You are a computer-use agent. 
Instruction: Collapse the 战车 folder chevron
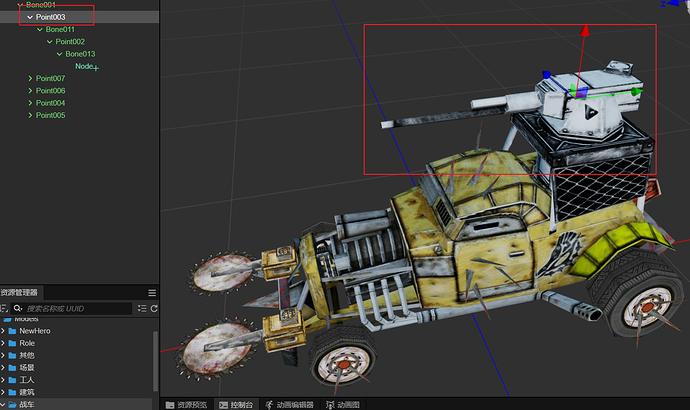3,405
